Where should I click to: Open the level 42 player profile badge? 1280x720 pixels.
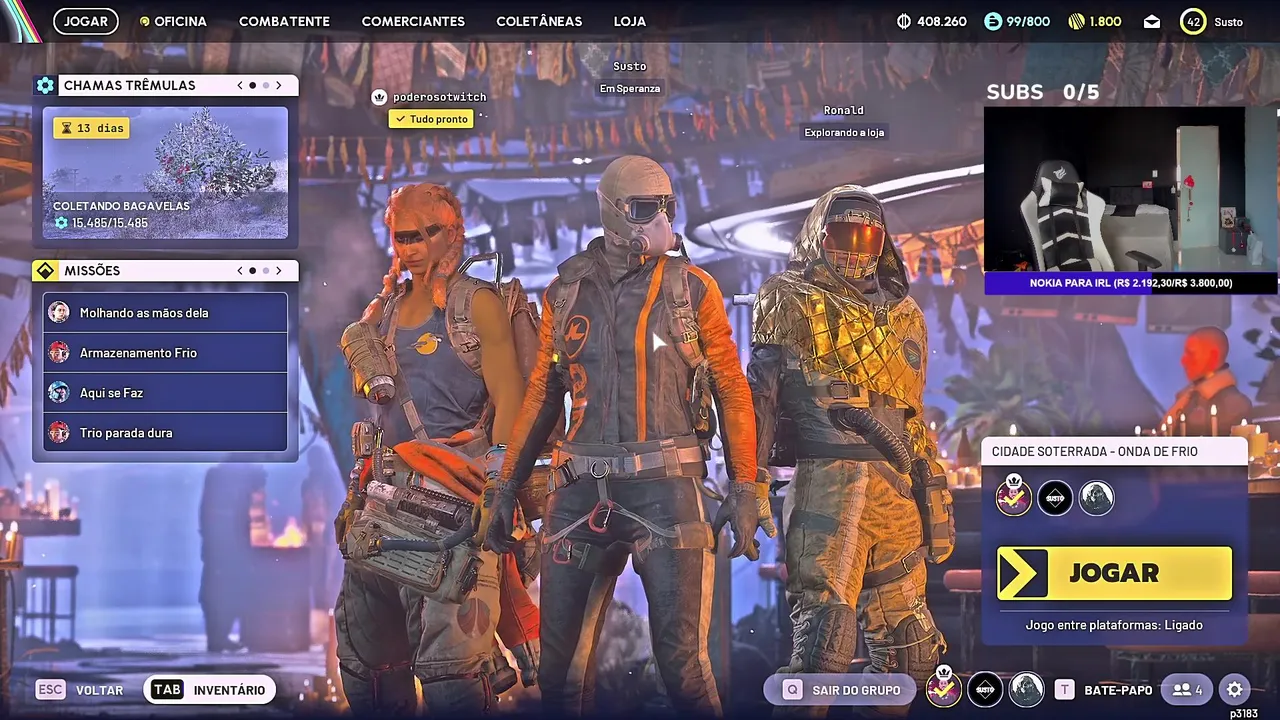point(1193,21)
